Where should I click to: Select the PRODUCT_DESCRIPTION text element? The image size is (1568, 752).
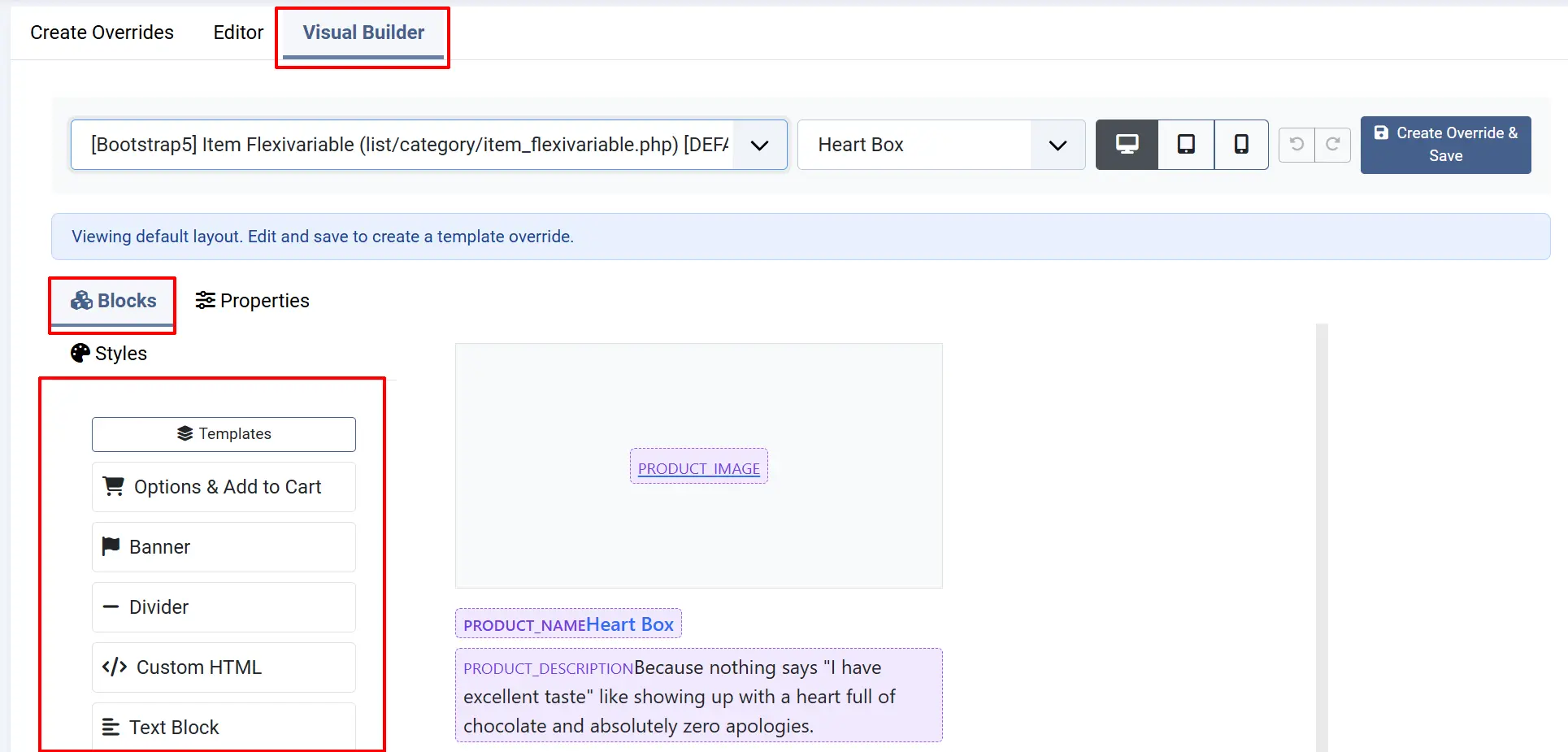coord(699,696)
